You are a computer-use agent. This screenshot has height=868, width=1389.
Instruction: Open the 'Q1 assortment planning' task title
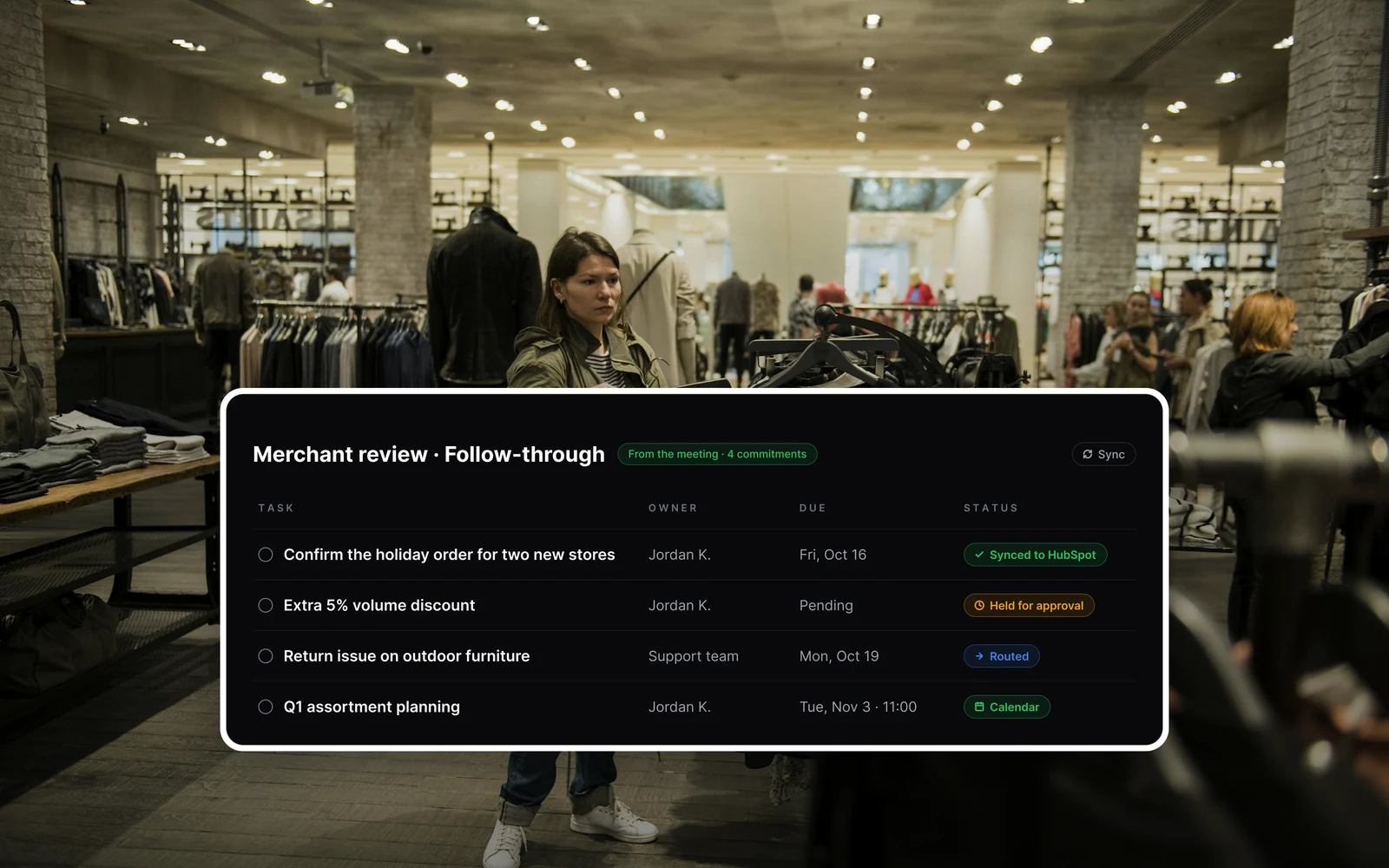372,707
